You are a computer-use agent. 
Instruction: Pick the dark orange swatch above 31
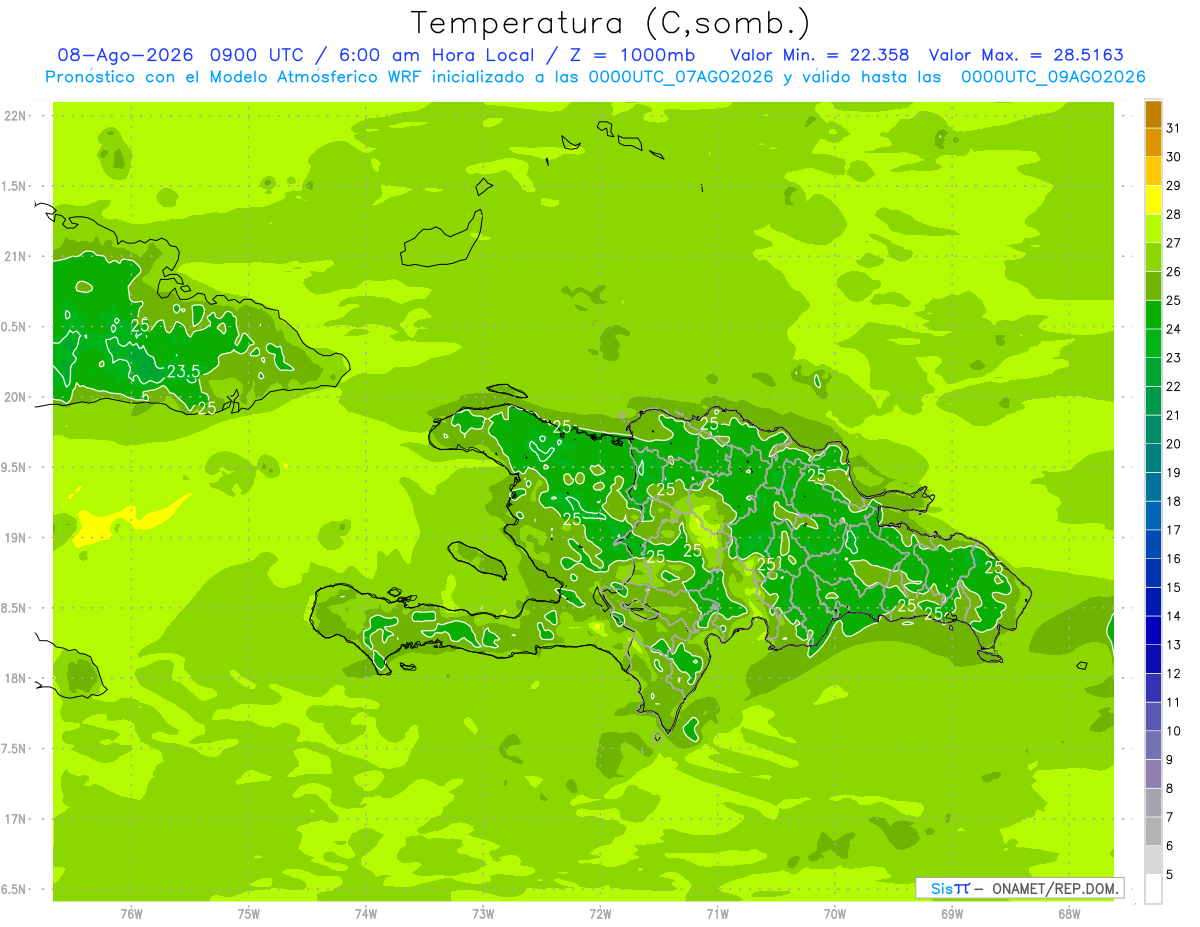click(x=1153, y=114)
